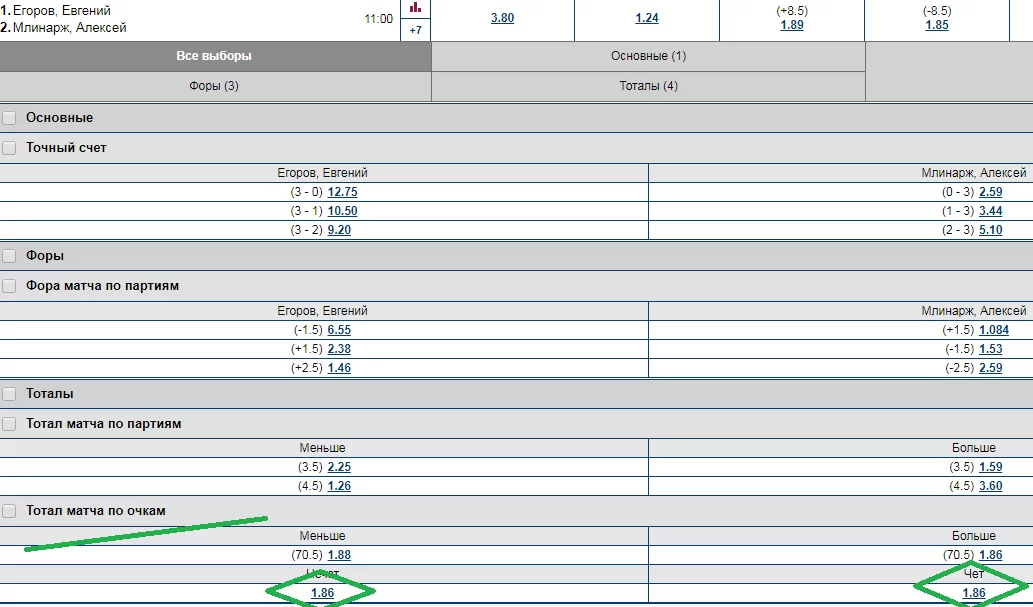Select Меньше (70.5) points odds 1.88

coord(339,555)
